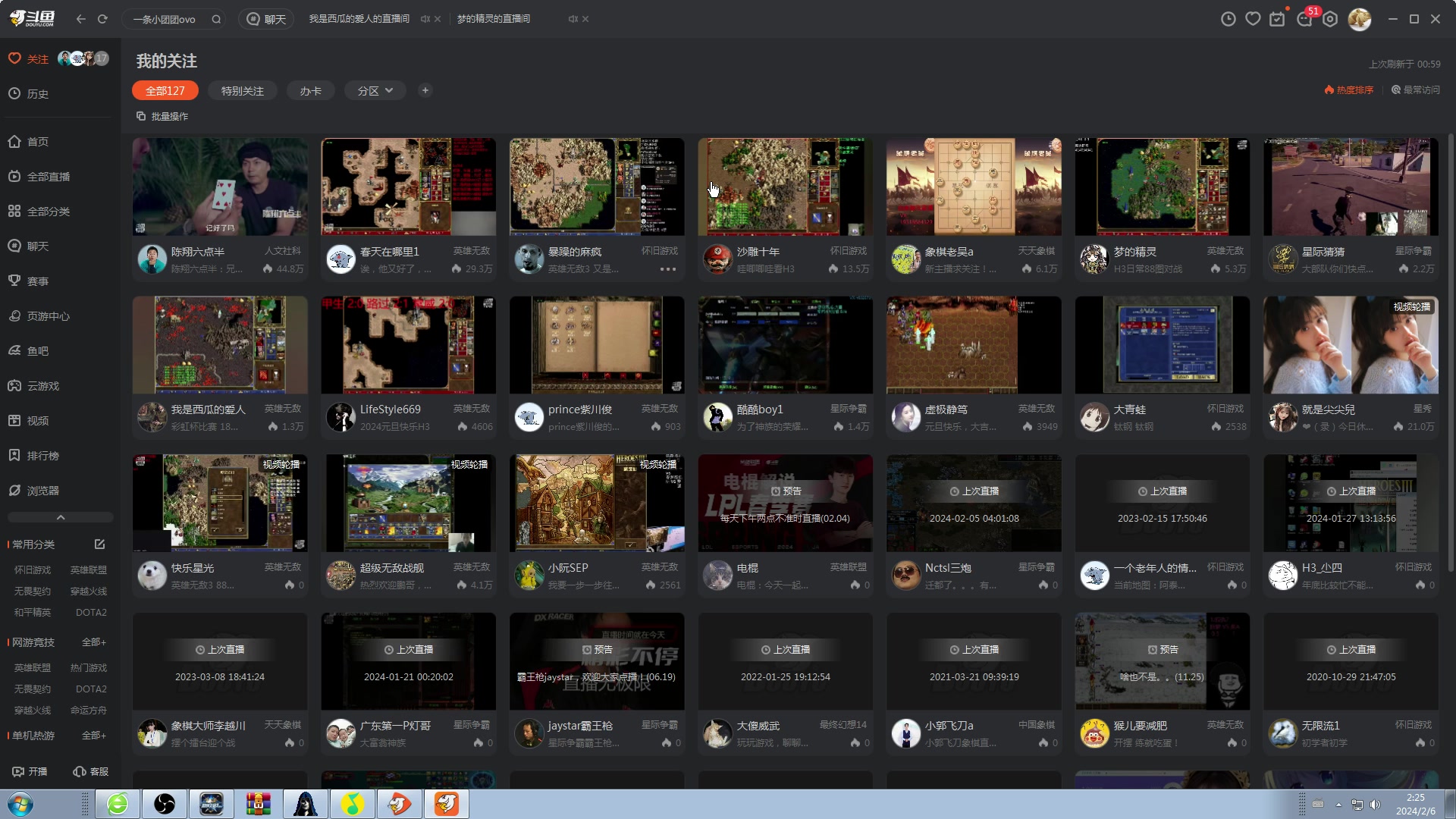Open the hexagon settings icon
The width and height of the screenshot is (1456, 819).
coord(1330,19)
